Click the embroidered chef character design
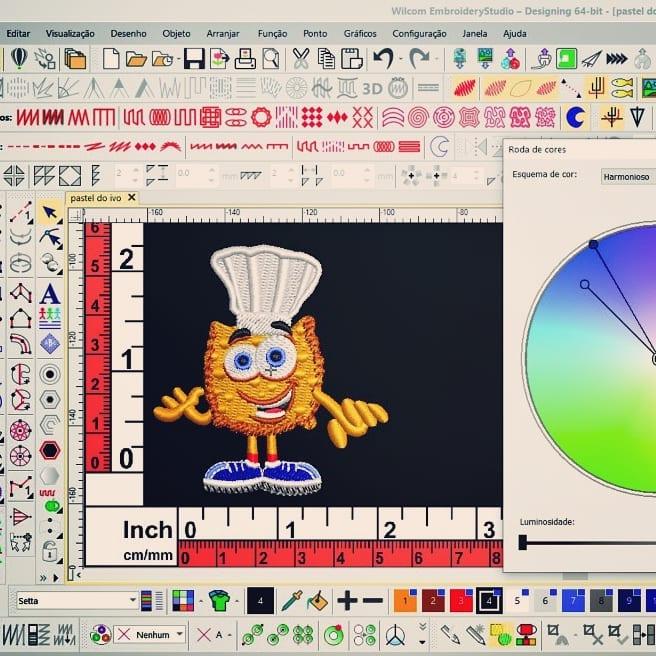656x656 pixels. click(x=270, y=370)
